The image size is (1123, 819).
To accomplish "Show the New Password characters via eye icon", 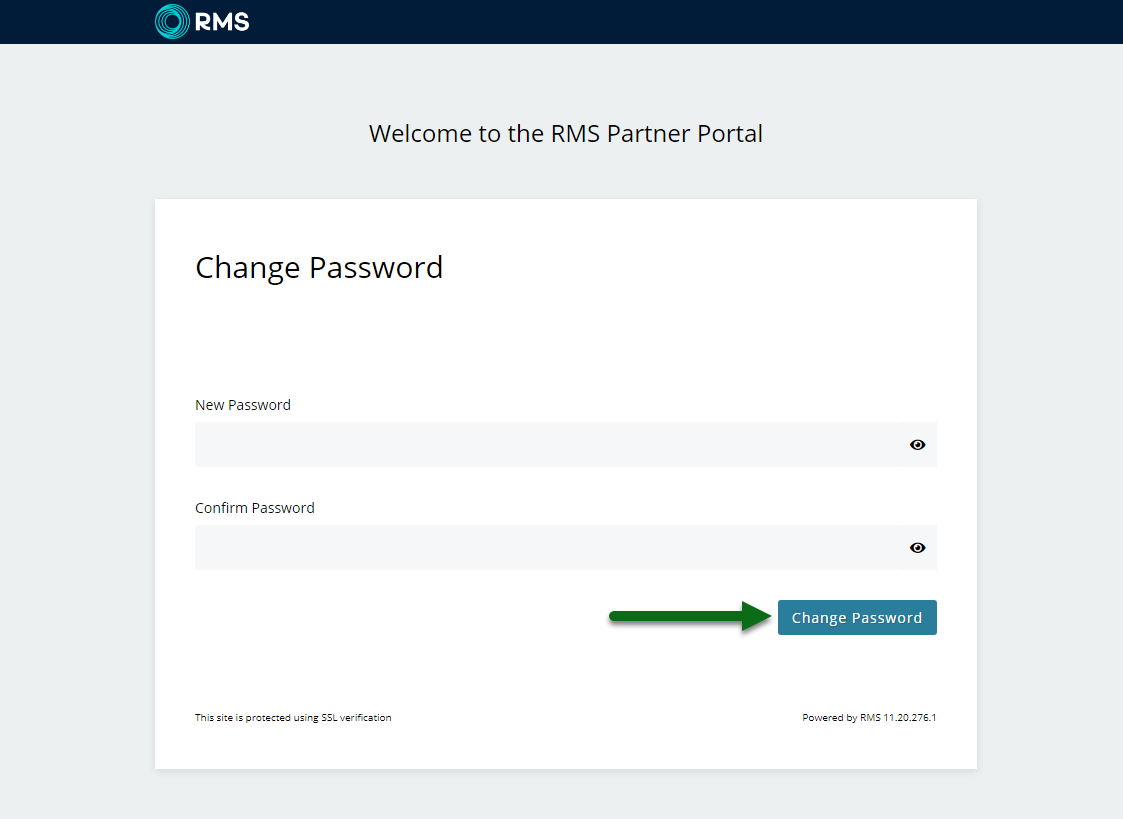I will click(x=917, y=445).
